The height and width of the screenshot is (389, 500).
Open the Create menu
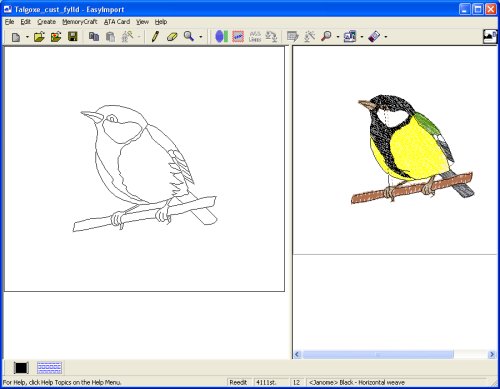click(x=47, y=22)
